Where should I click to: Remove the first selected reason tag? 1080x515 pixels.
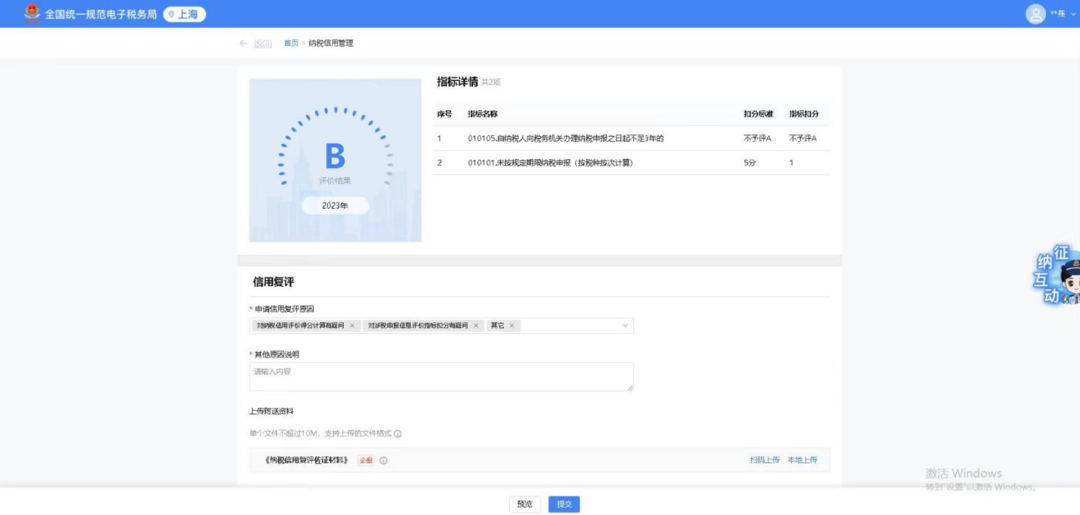352,326
